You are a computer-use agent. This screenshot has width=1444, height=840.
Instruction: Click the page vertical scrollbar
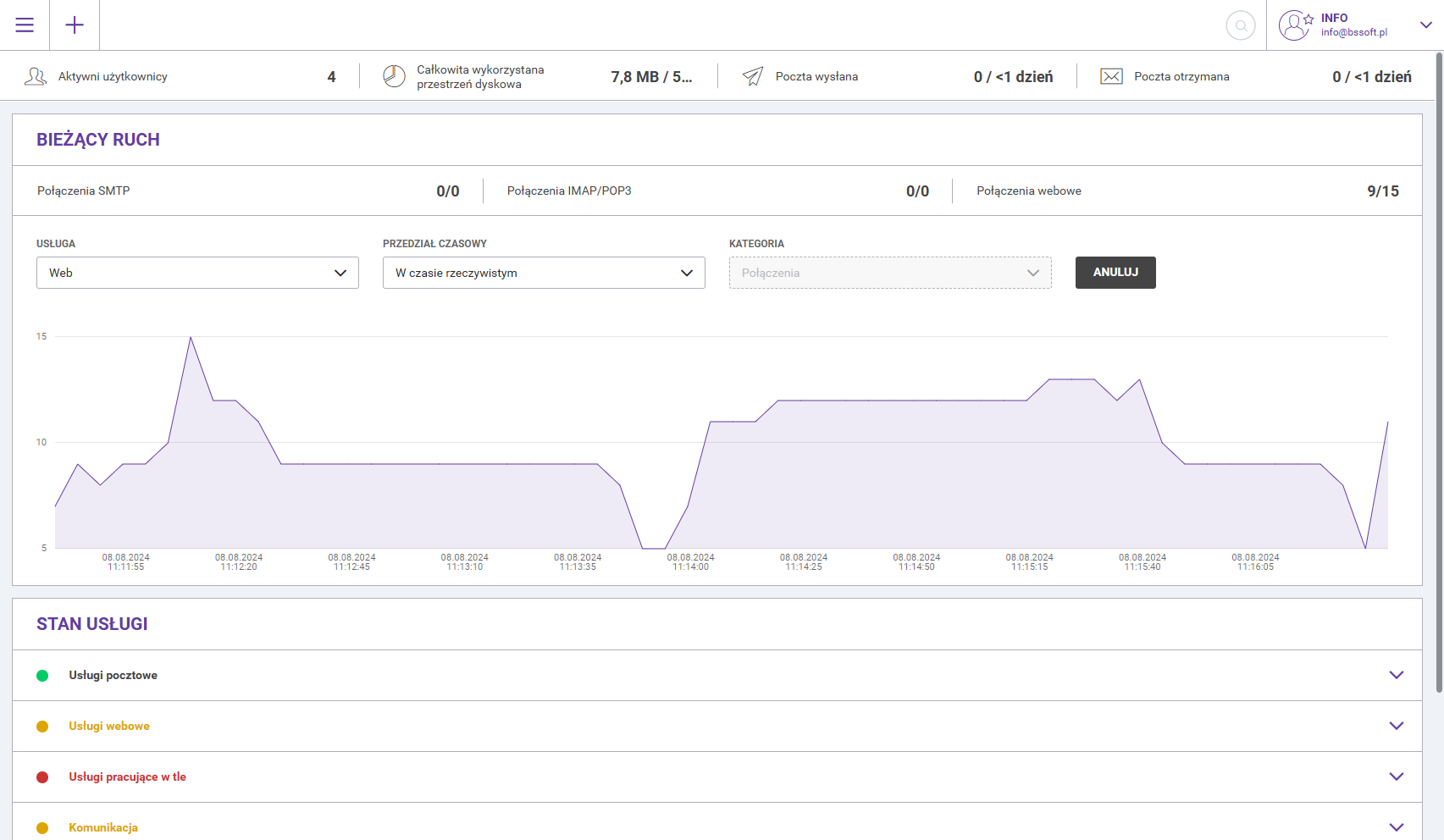1438,373
